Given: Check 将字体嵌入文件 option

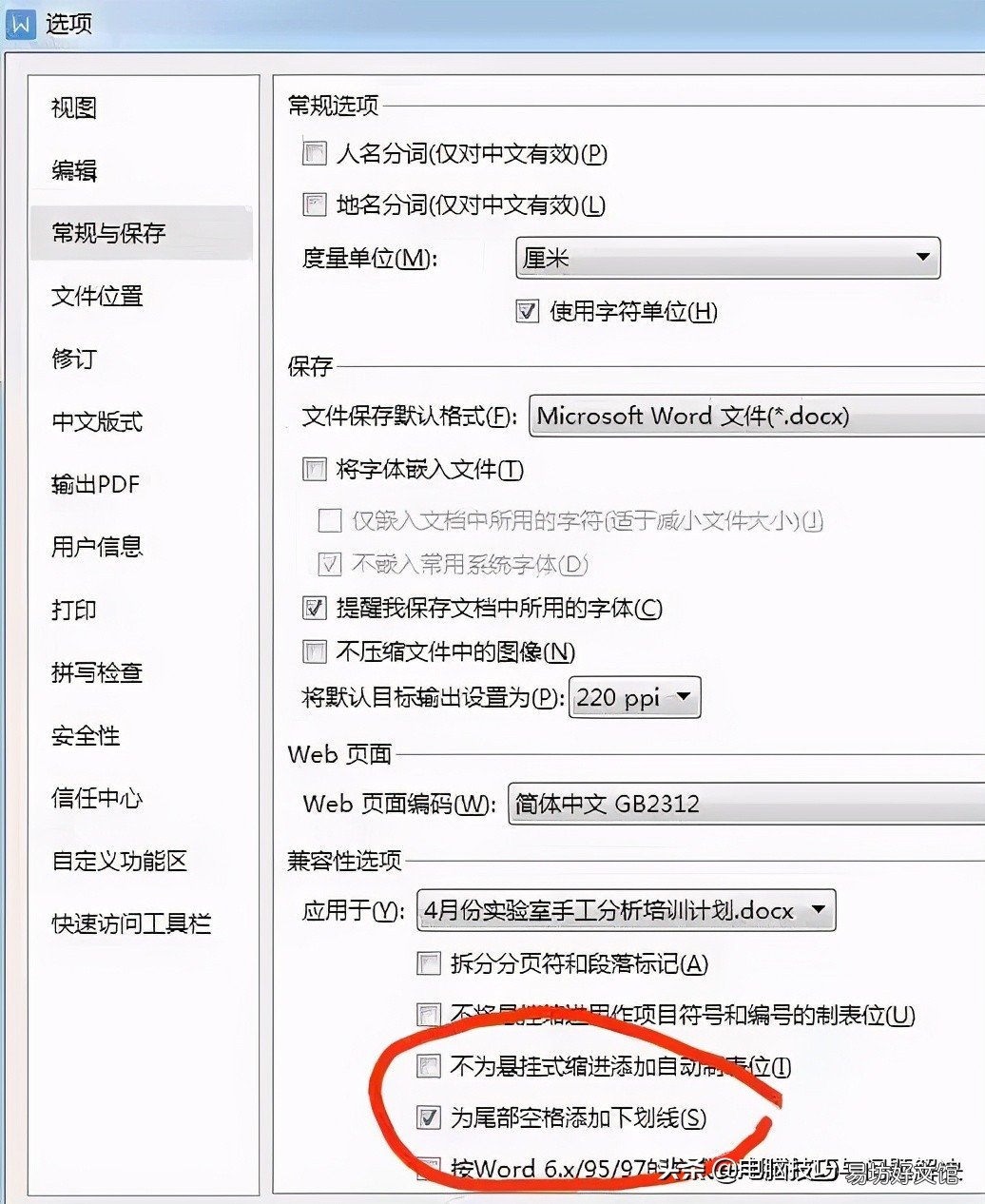Looking at the screenshot, I should pos(315,469).
